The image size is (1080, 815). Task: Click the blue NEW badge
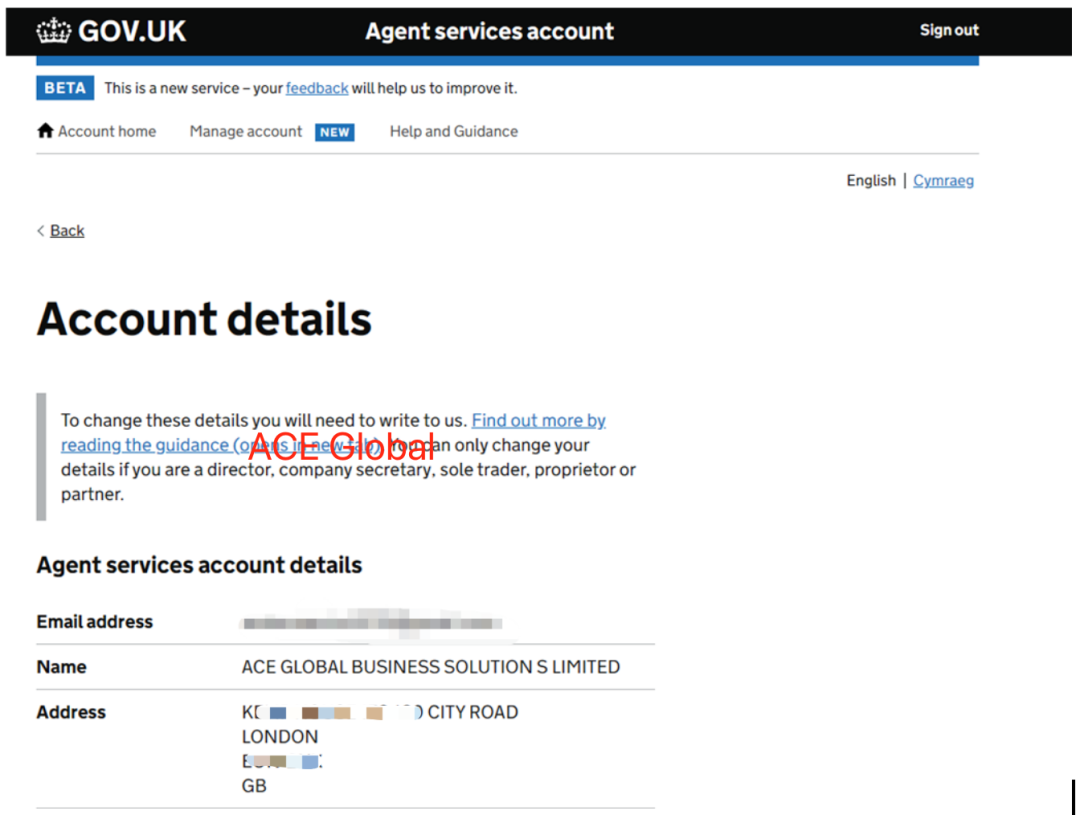(x=335, y=132)
